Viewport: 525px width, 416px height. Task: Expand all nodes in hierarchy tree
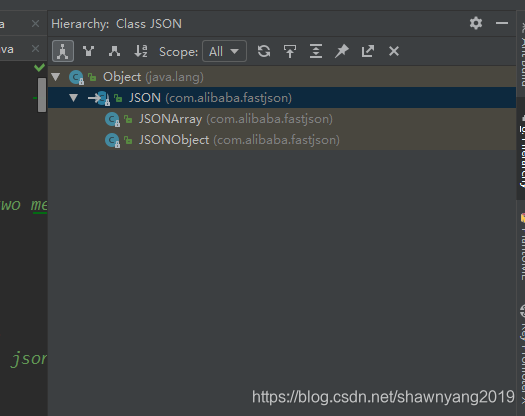pos(316,51)
